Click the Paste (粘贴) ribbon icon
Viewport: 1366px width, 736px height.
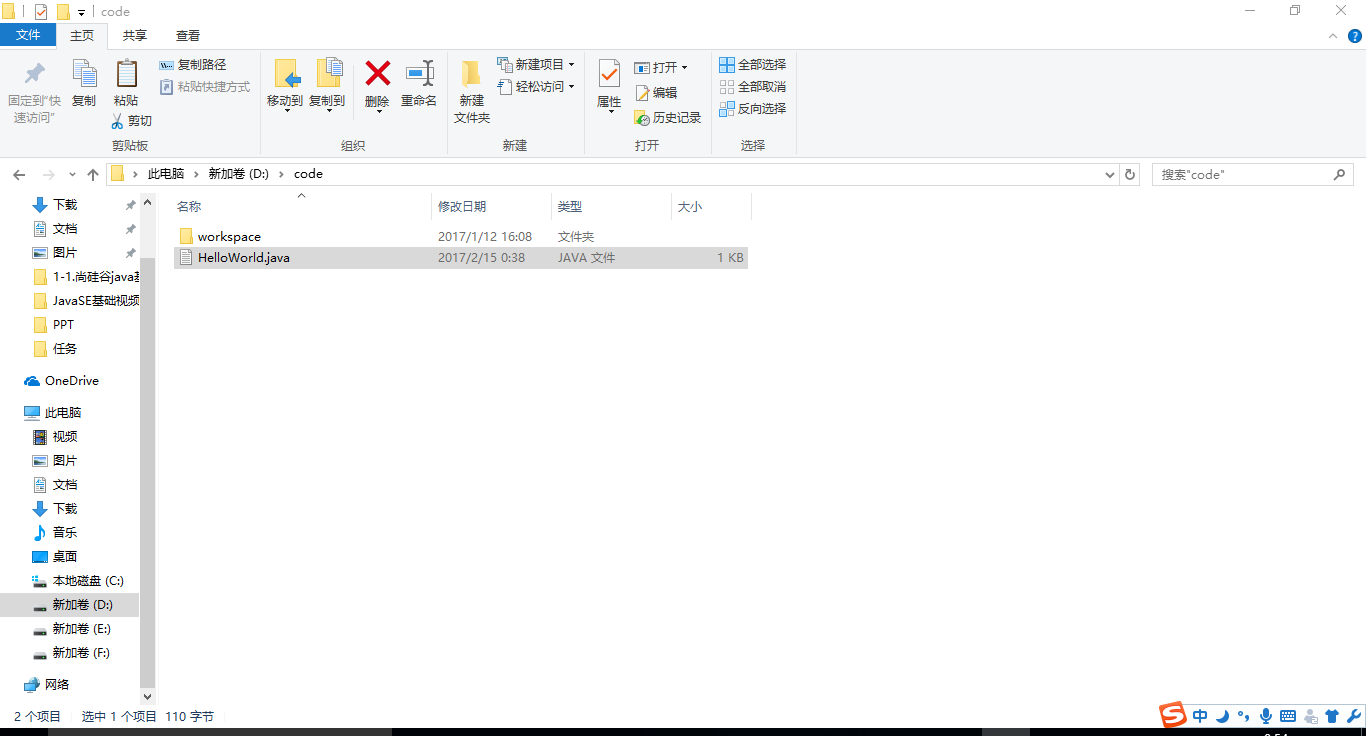pos(126,73)
